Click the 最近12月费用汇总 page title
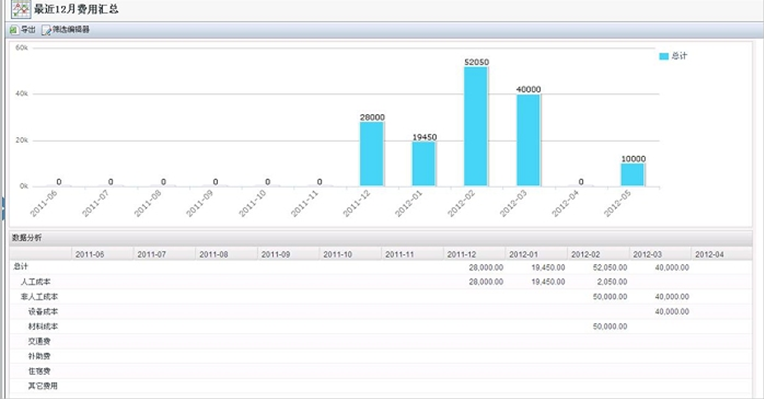The image size is (764, 399). [x=76, y=9]
